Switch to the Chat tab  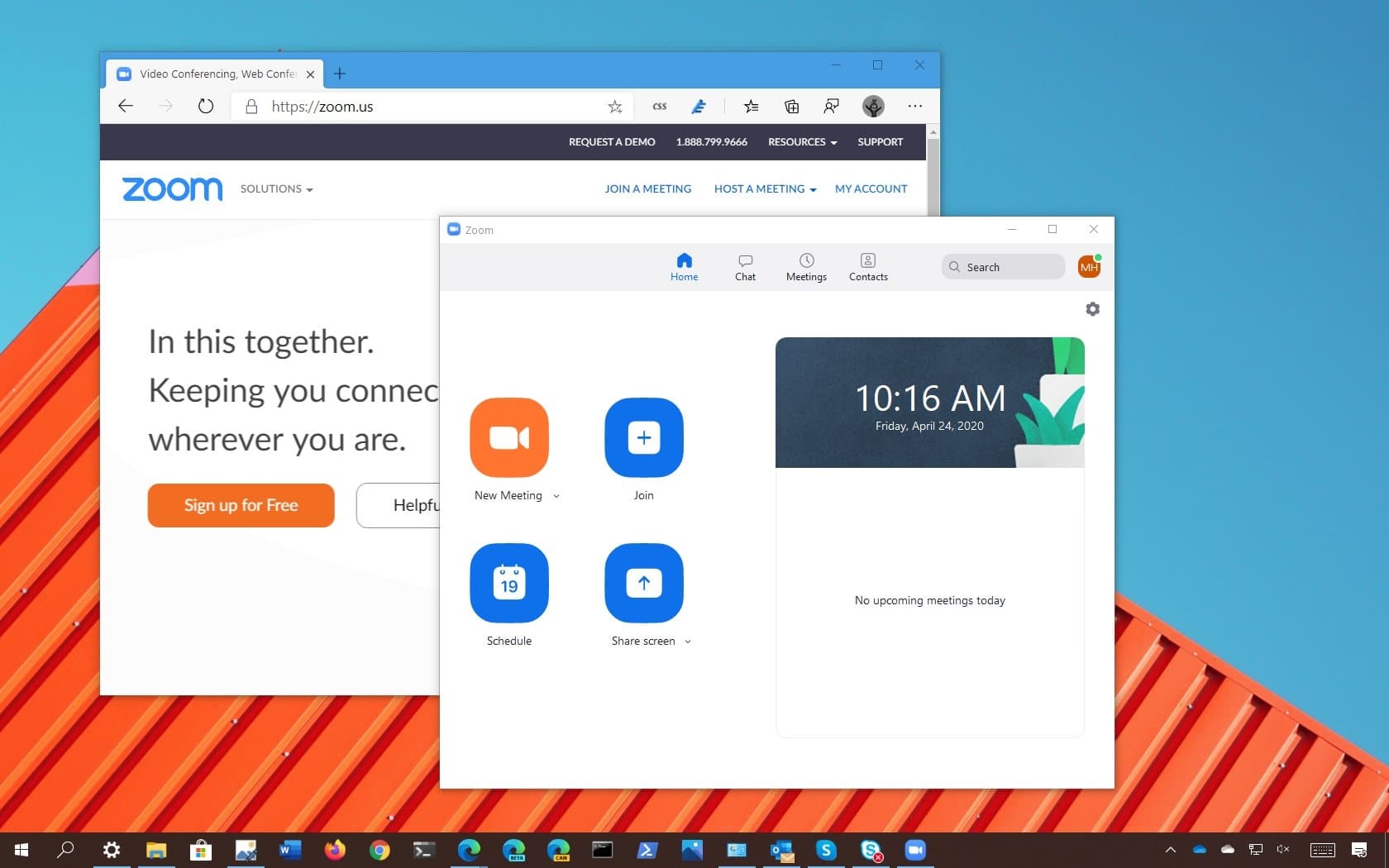point(745,267)
